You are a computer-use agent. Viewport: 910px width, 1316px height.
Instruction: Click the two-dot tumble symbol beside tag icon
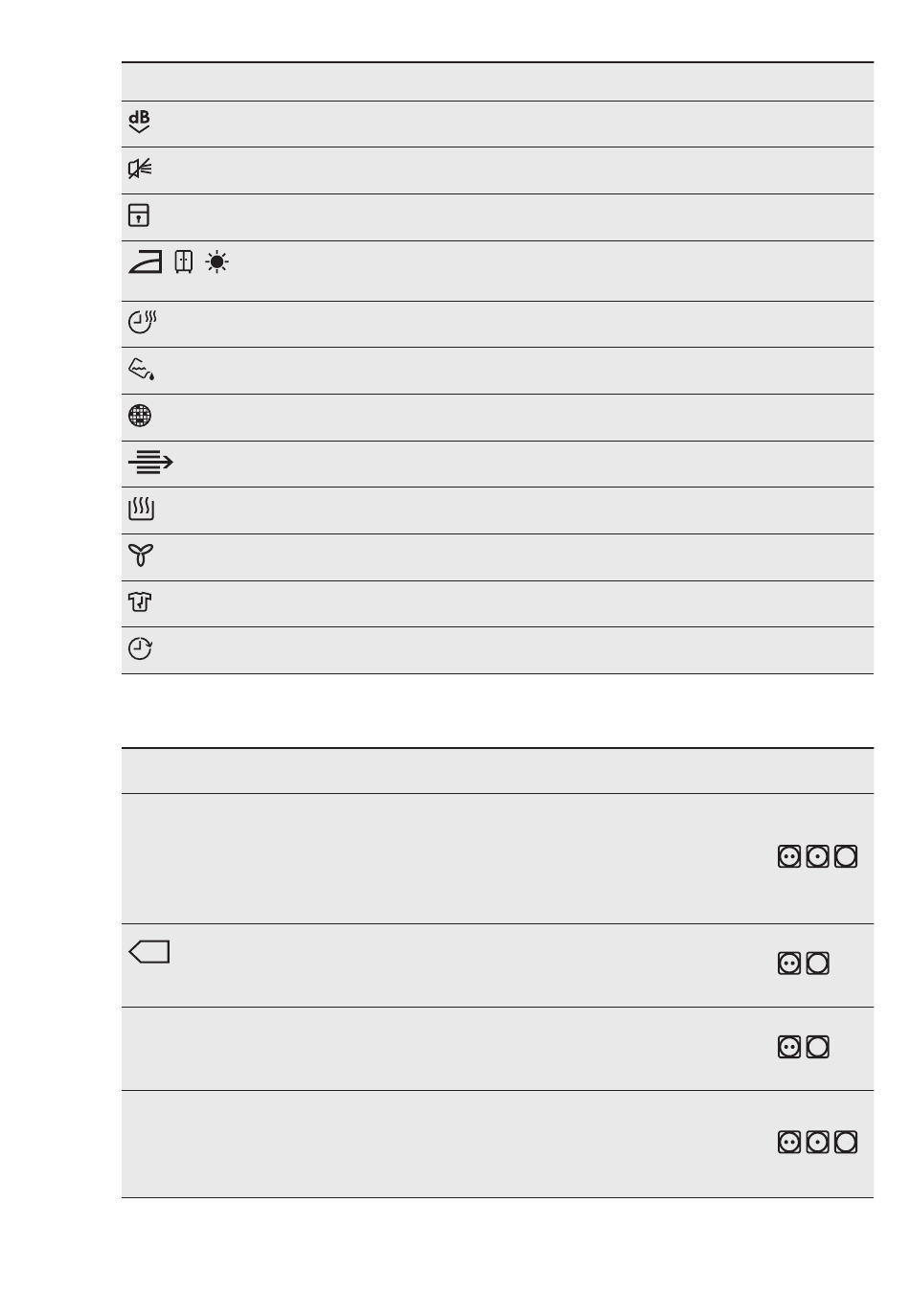coord(789,964)
